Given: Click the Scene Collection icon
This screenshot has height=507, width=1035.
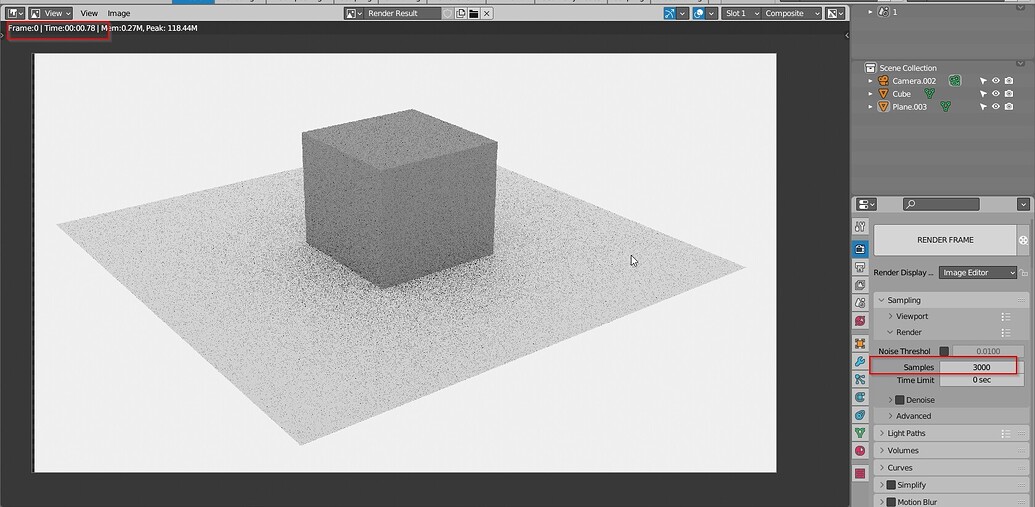Looking at the screenshot, I should point(870,68).
